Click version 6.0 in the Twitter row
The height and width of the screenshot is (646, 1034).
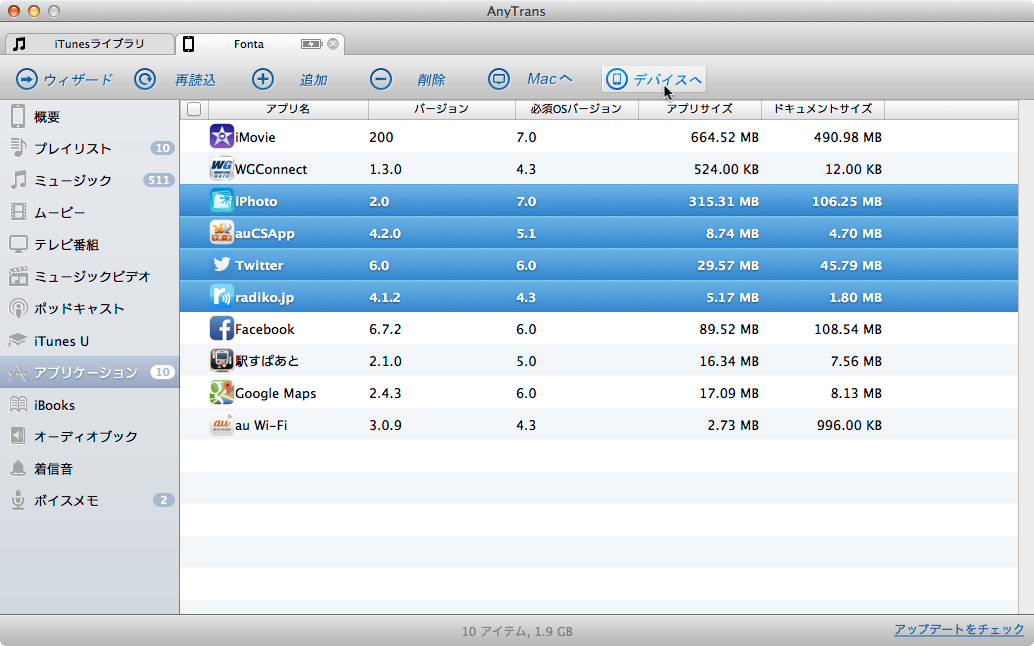[x=379, y=266]
